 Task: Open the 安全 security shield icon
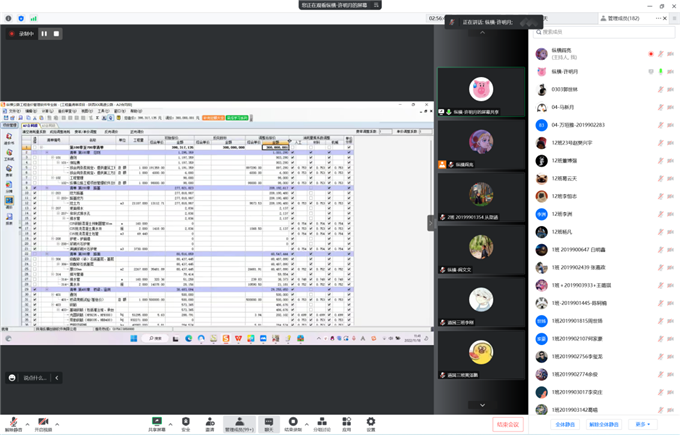pos(185,421)
